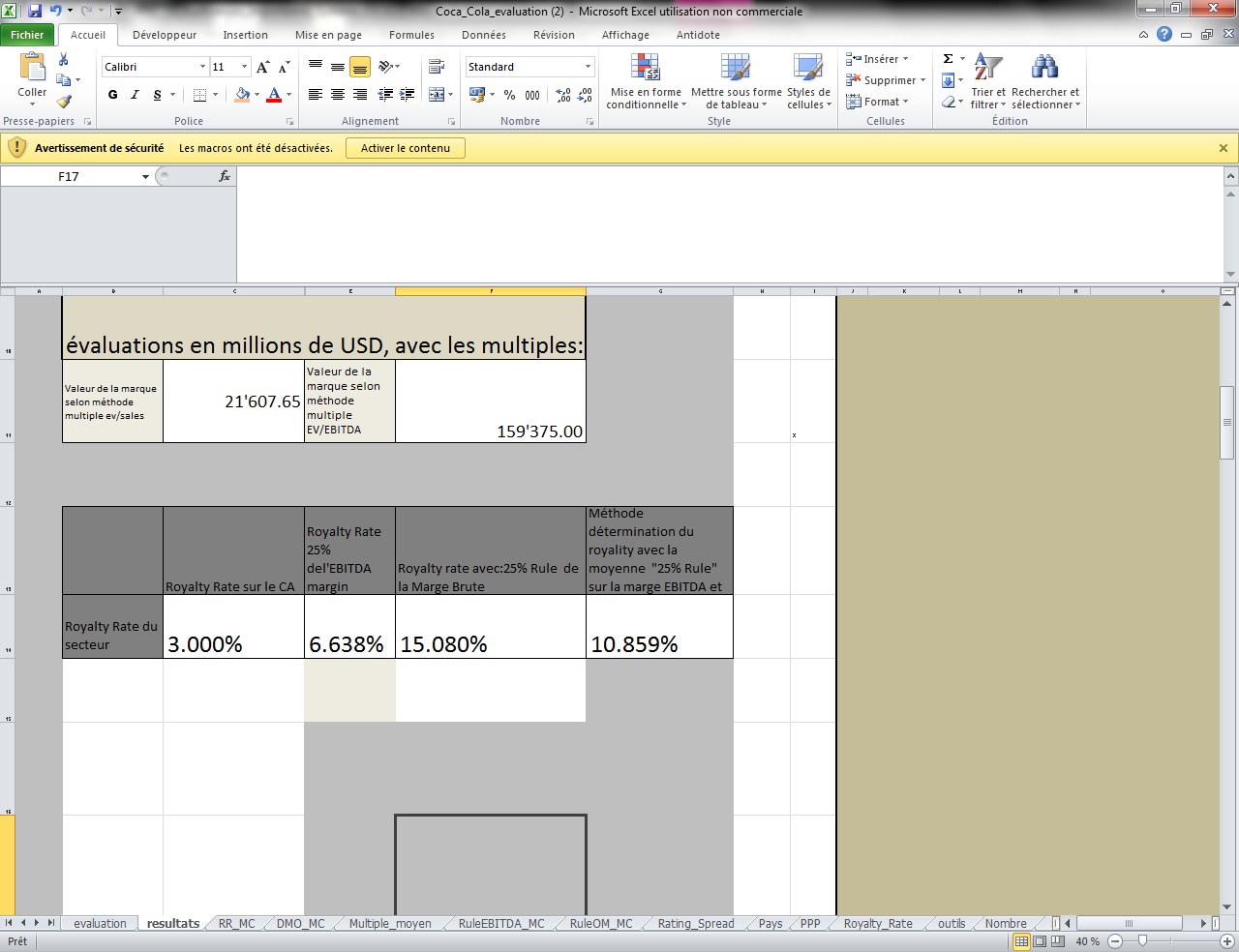Viewport: 1239px width, 952px height.
Task: Apply accounting currency number format
Action: [477, 95]
